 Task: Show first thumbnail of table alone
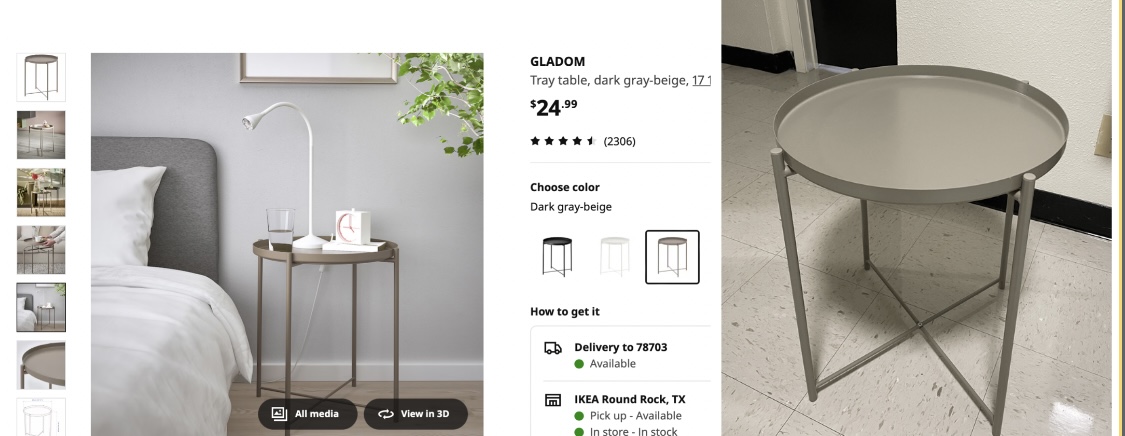[41, 77]
